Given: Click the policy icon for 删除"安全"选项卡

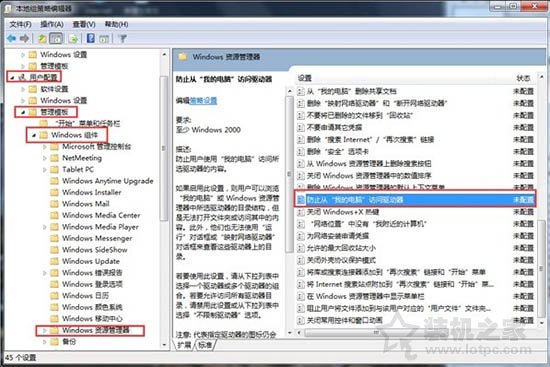Looking at the screenshot, I should click(301, 152).
